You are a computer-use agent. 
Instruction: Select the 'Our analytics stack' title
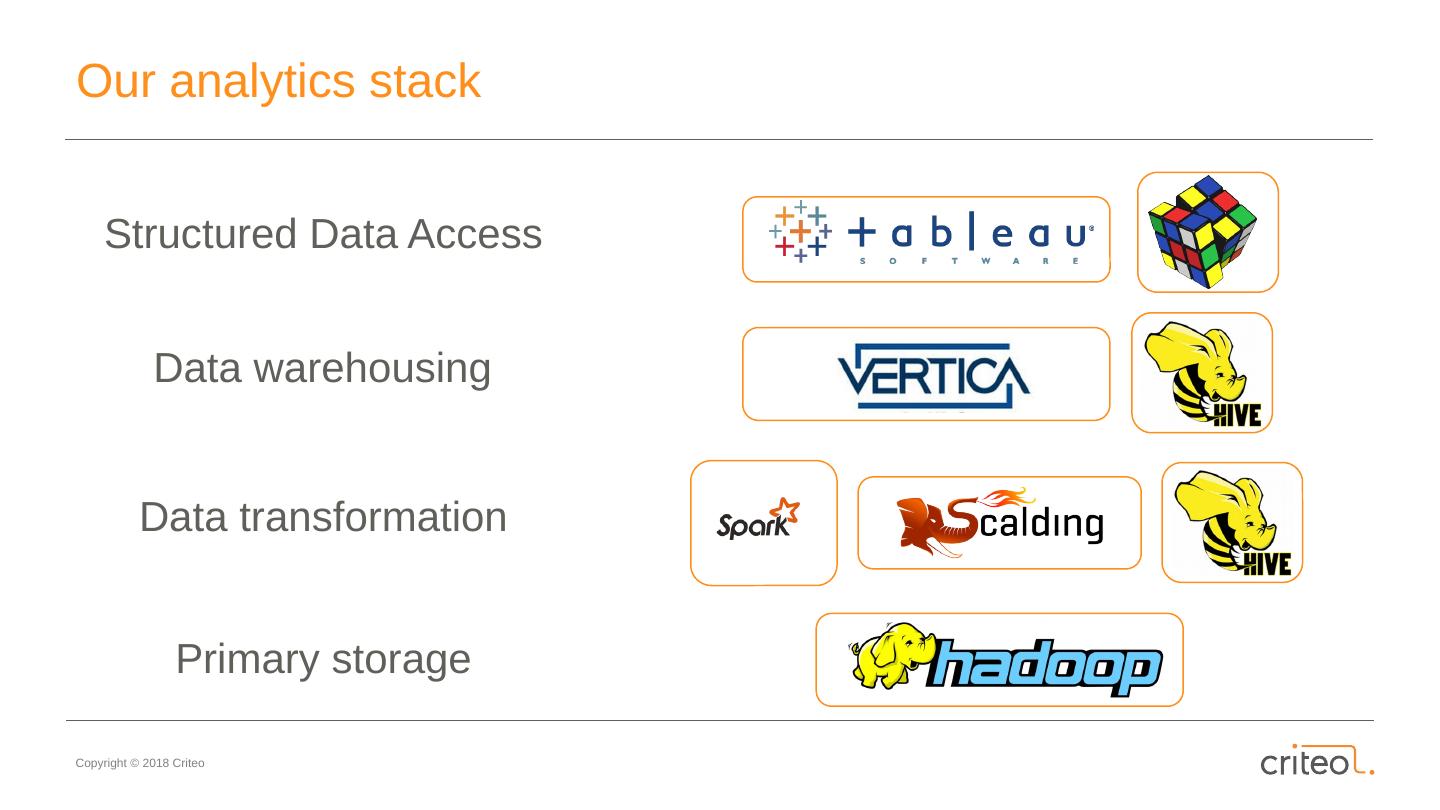click(278, 81)
